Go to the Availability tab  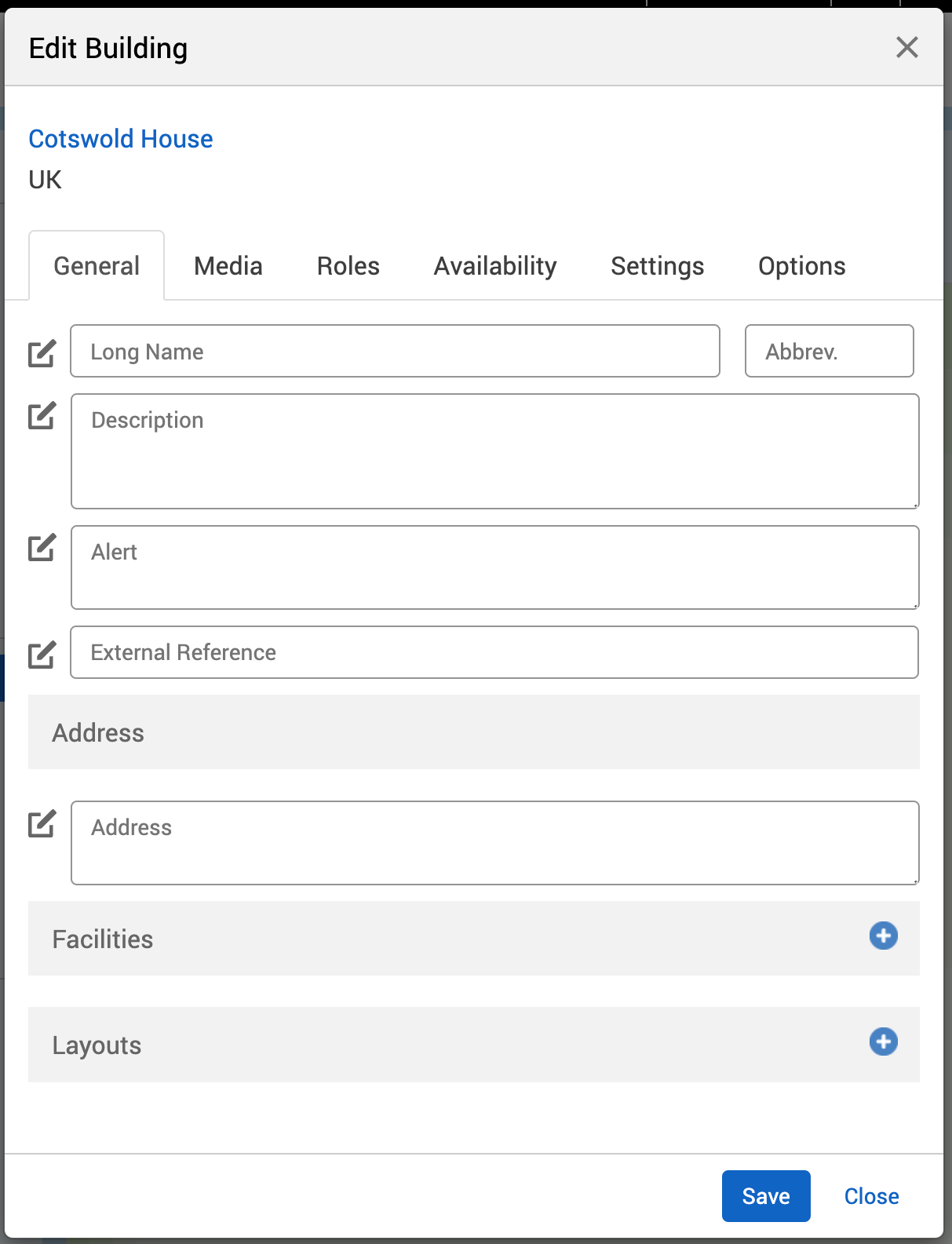point(495,266)
